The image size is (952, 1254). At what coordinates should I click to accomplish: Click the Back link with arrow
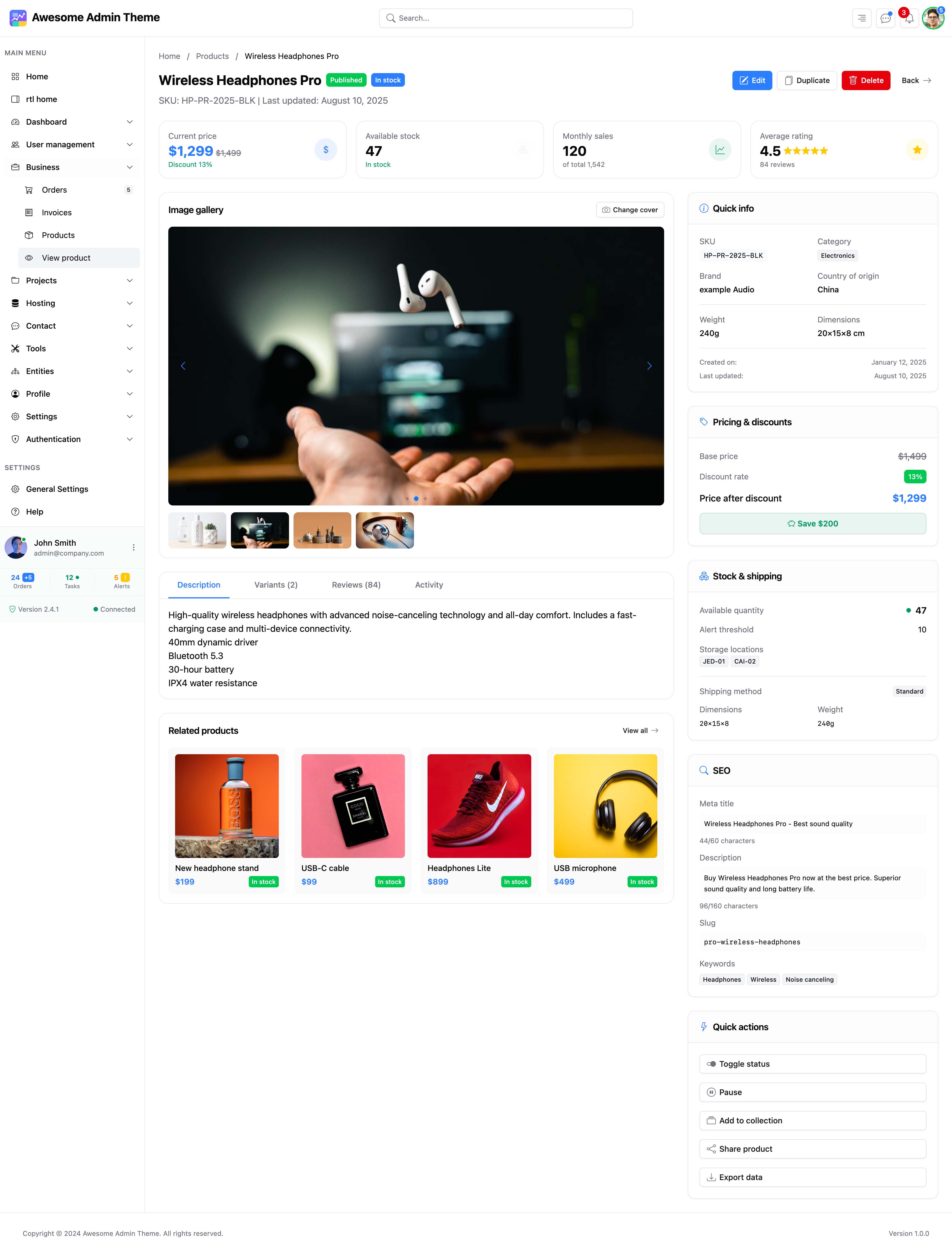916,80
